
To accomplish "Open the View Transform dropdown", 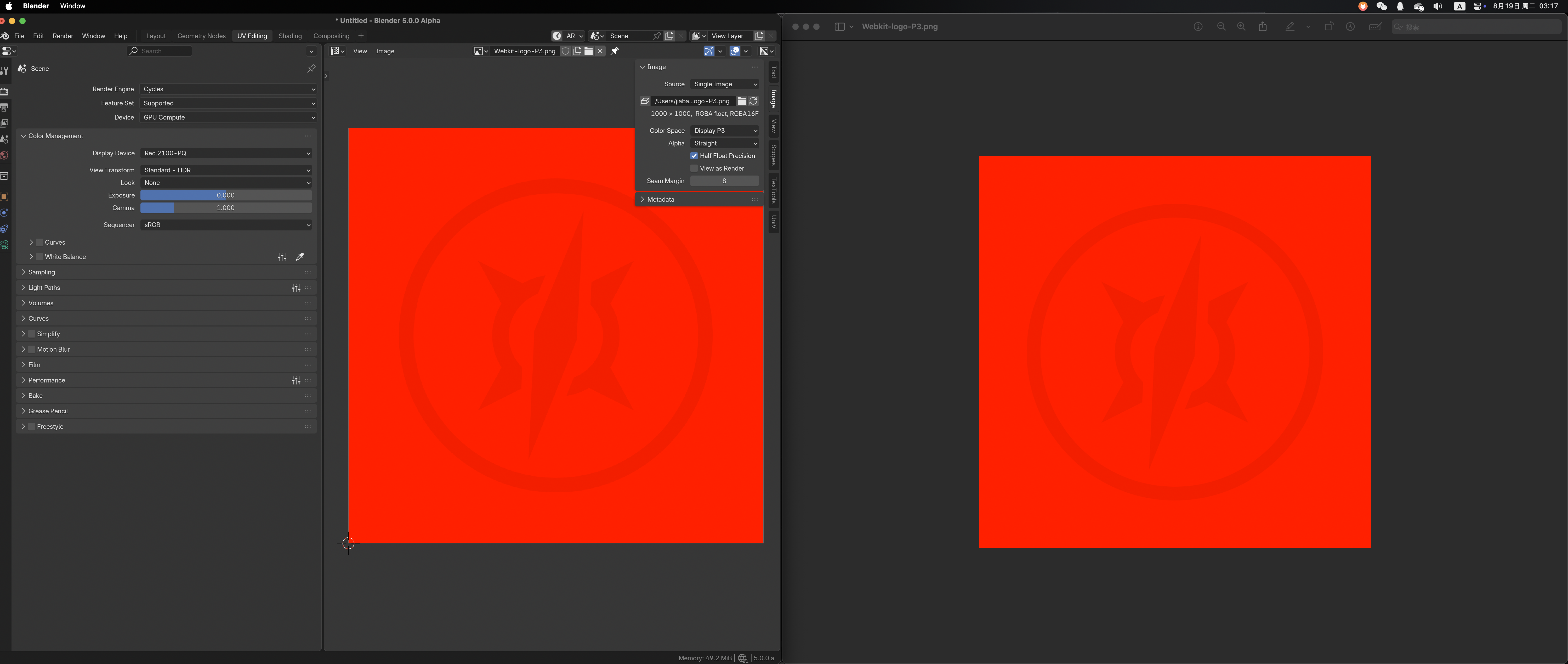I will tap(226, 171).
